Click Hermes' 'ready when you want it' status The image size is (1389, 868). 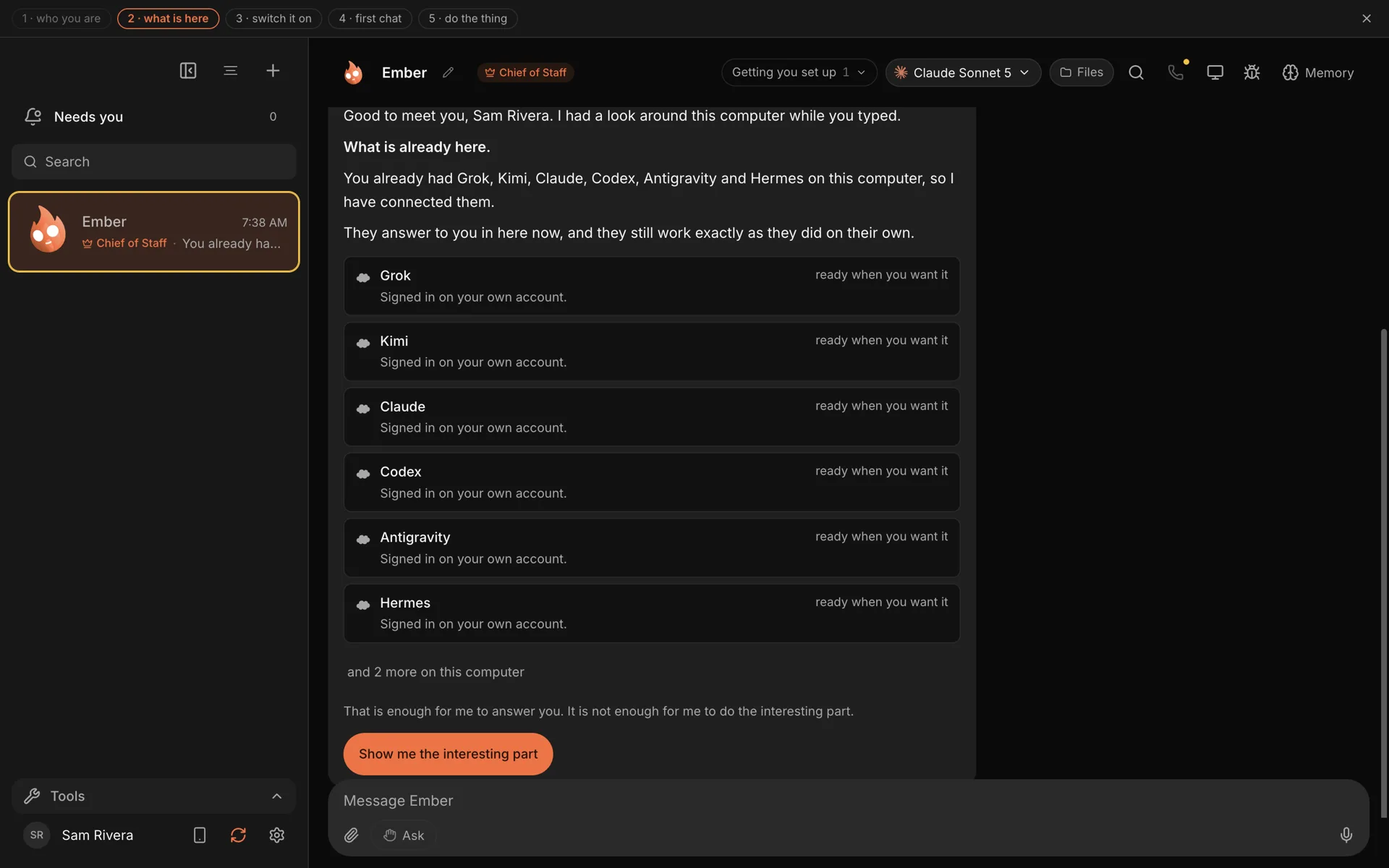pyautogui.click(x=881, y=602)
